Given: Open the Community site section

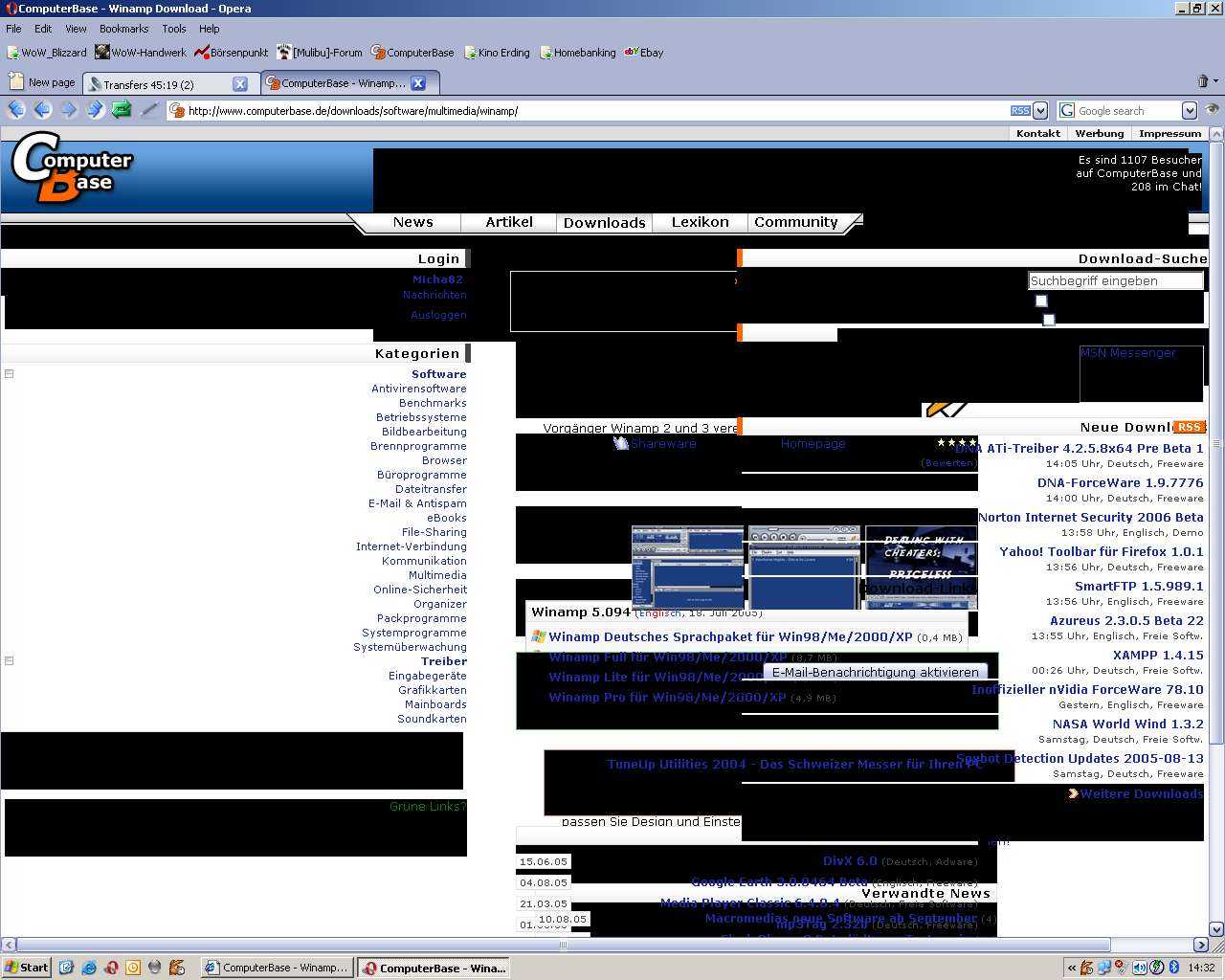Looking at the screenshot, I should [796, 222].
